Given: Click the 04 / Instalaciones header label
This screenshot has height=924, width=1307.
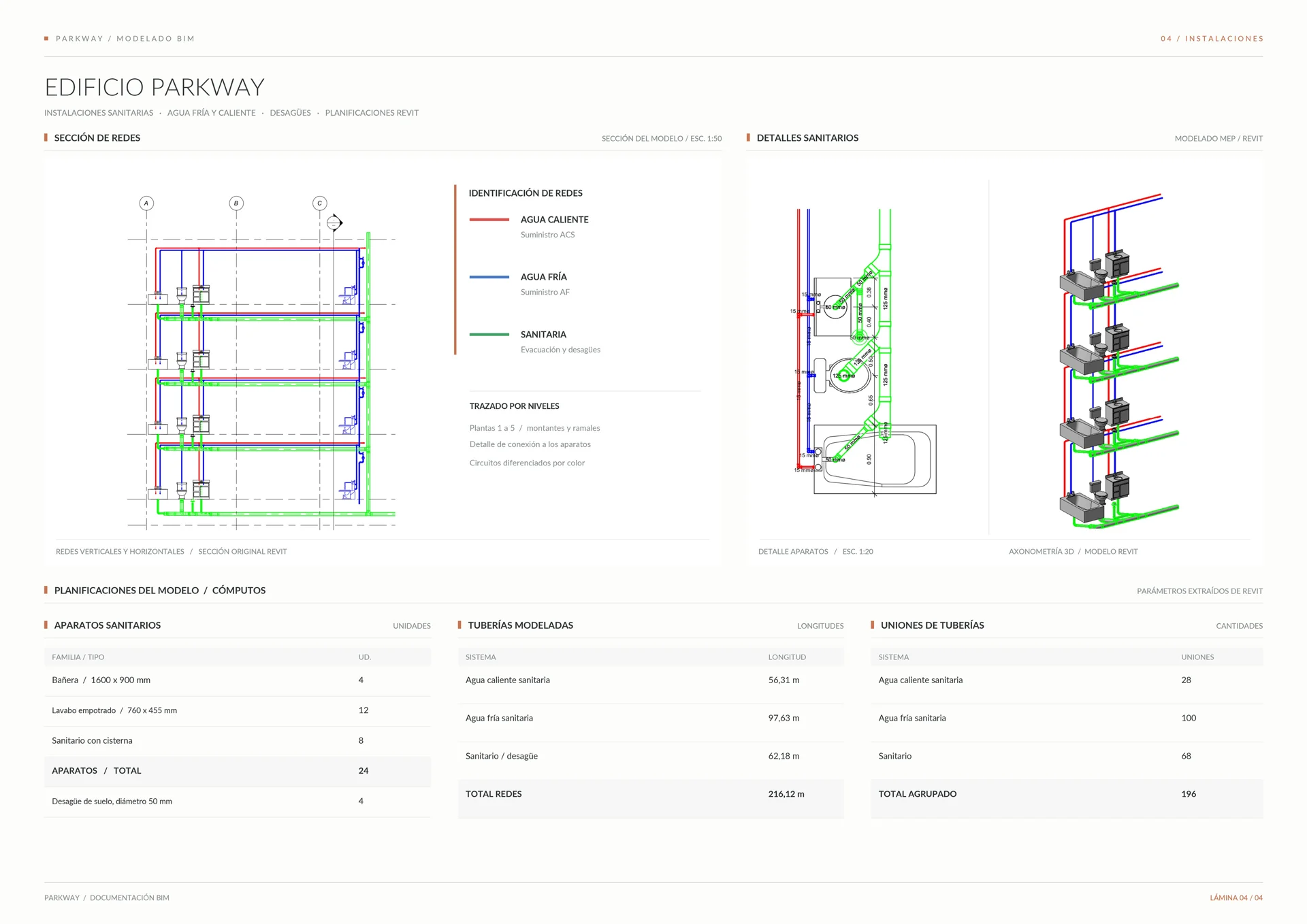Looking at the screenshot, I should click(1212, 39).
